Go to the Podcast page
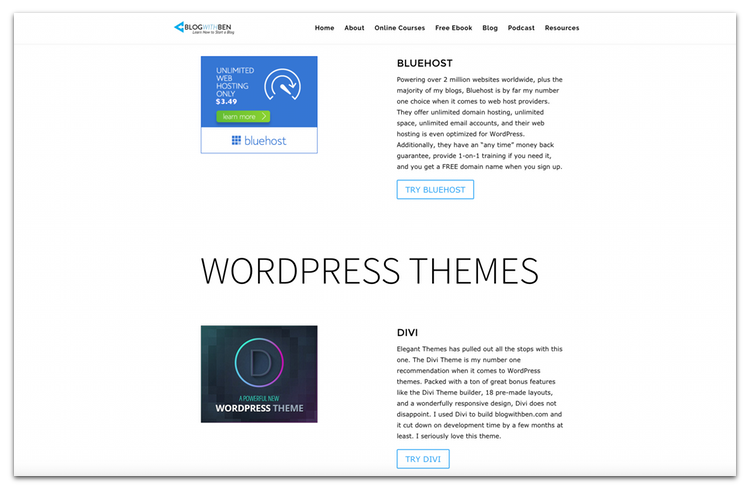Viewport: 750px width, 495px height. click(521, 28)
